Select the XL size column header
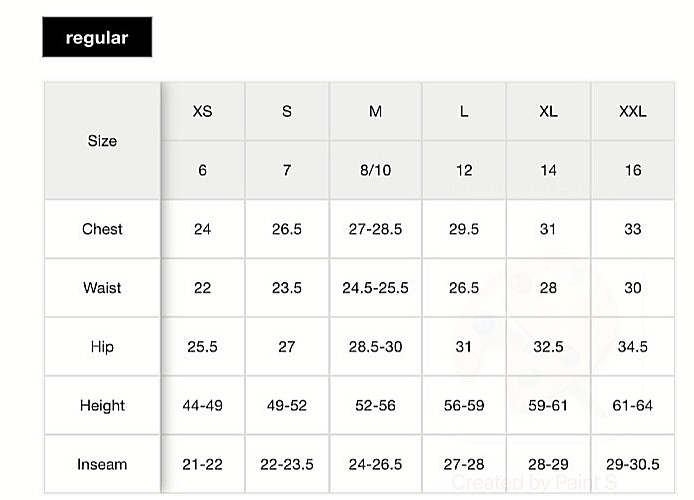Image resolution: width=694 pixels, height=500 pixels. pyautogui.click(x=548, y=111)
